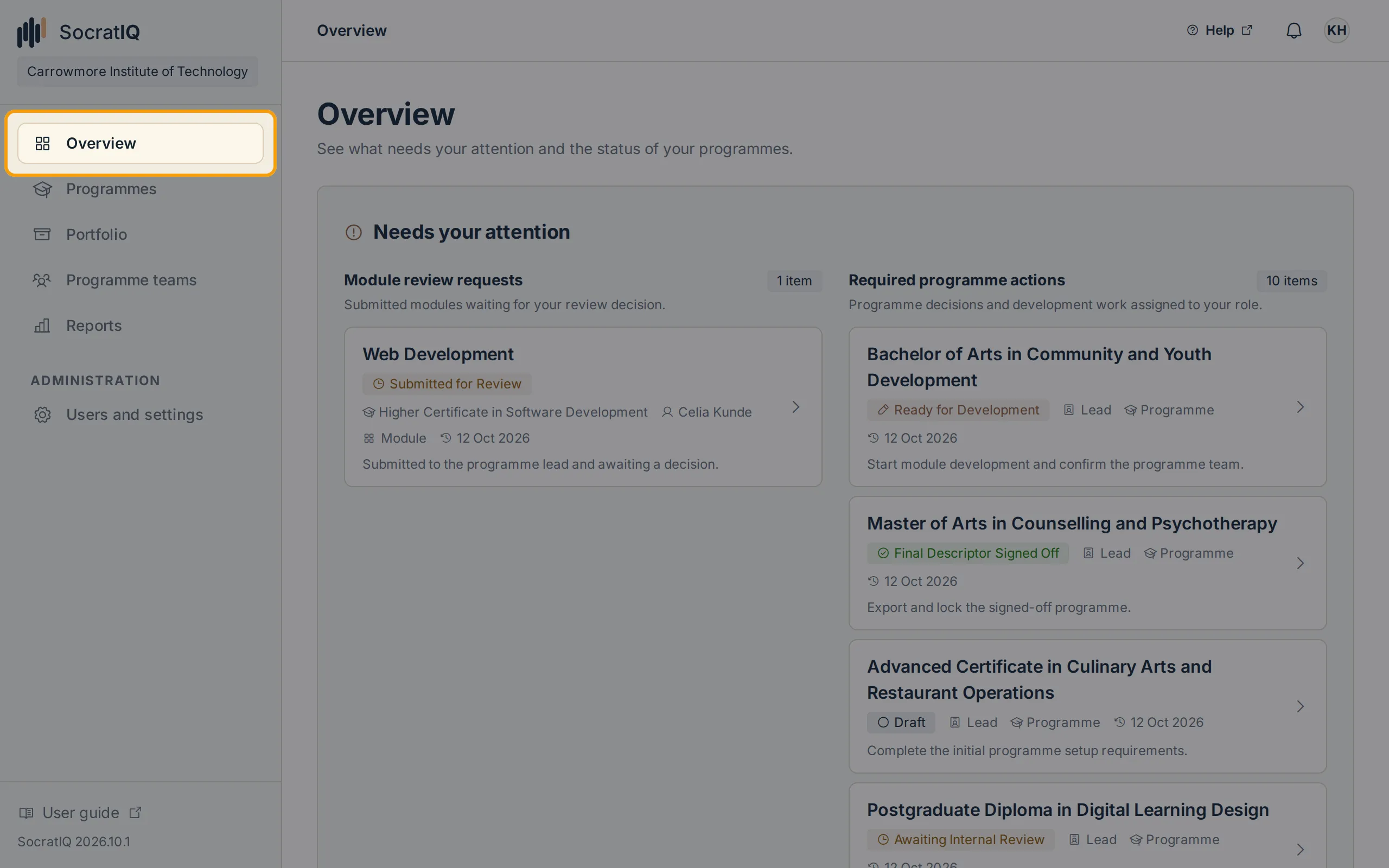
Task: Click Advanced Certificate in Culinary Arts title
Action: [x=1039, y=680]
